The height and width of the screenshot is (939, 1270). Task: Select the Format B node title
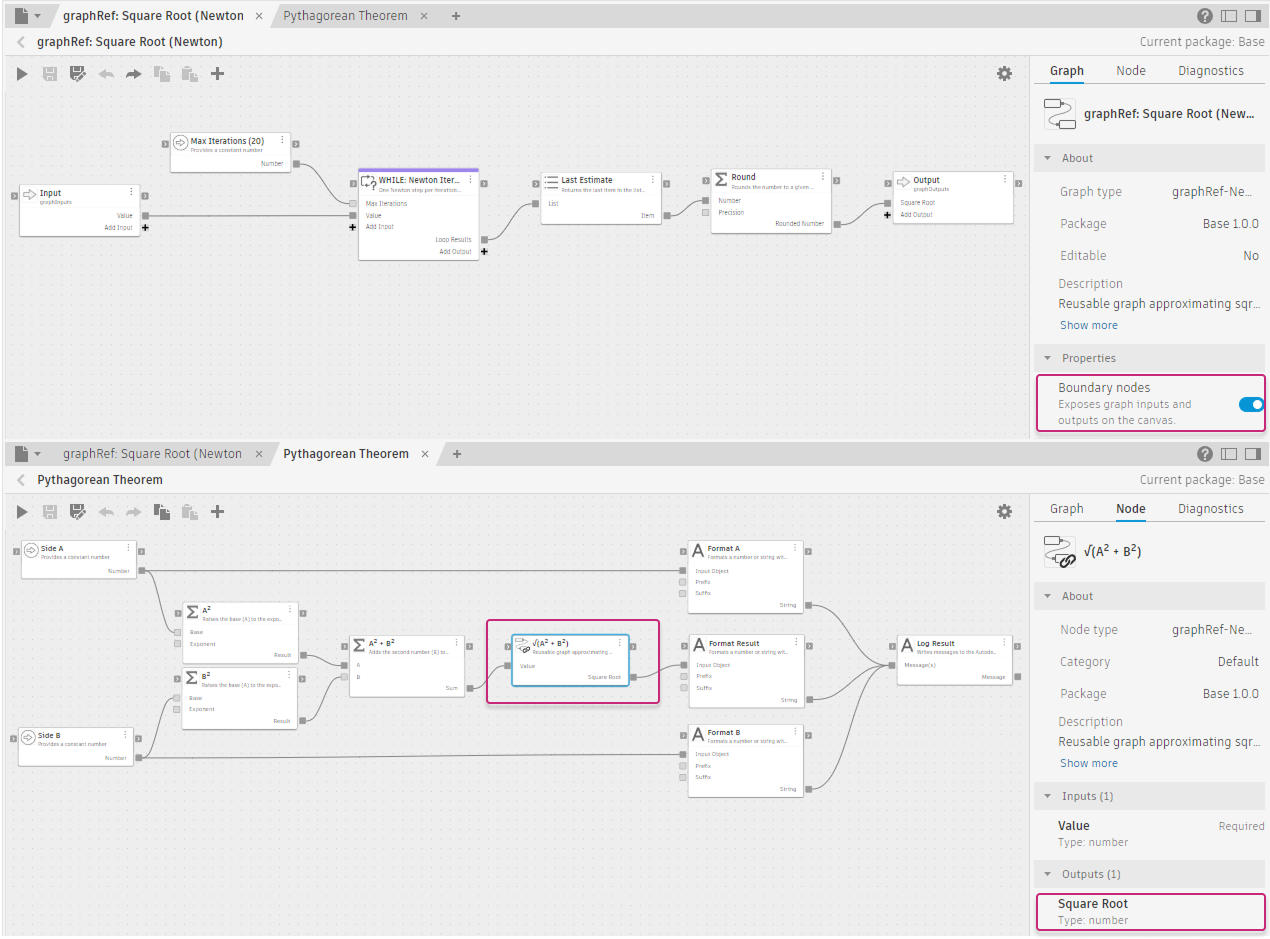coord(724,732)
